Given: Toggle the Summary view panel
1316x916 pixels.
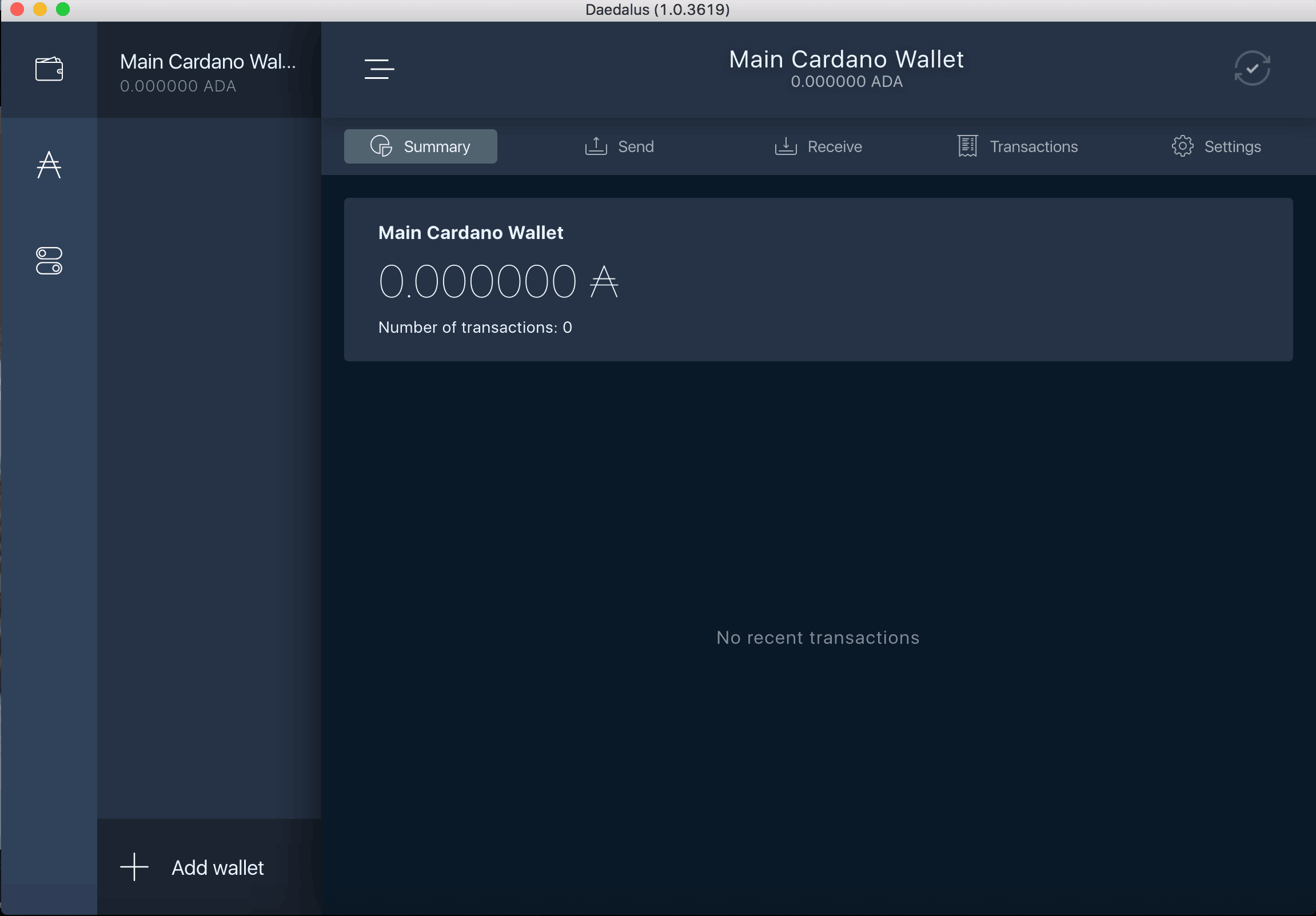Looking at the screenshot, I should coord(421,146).
